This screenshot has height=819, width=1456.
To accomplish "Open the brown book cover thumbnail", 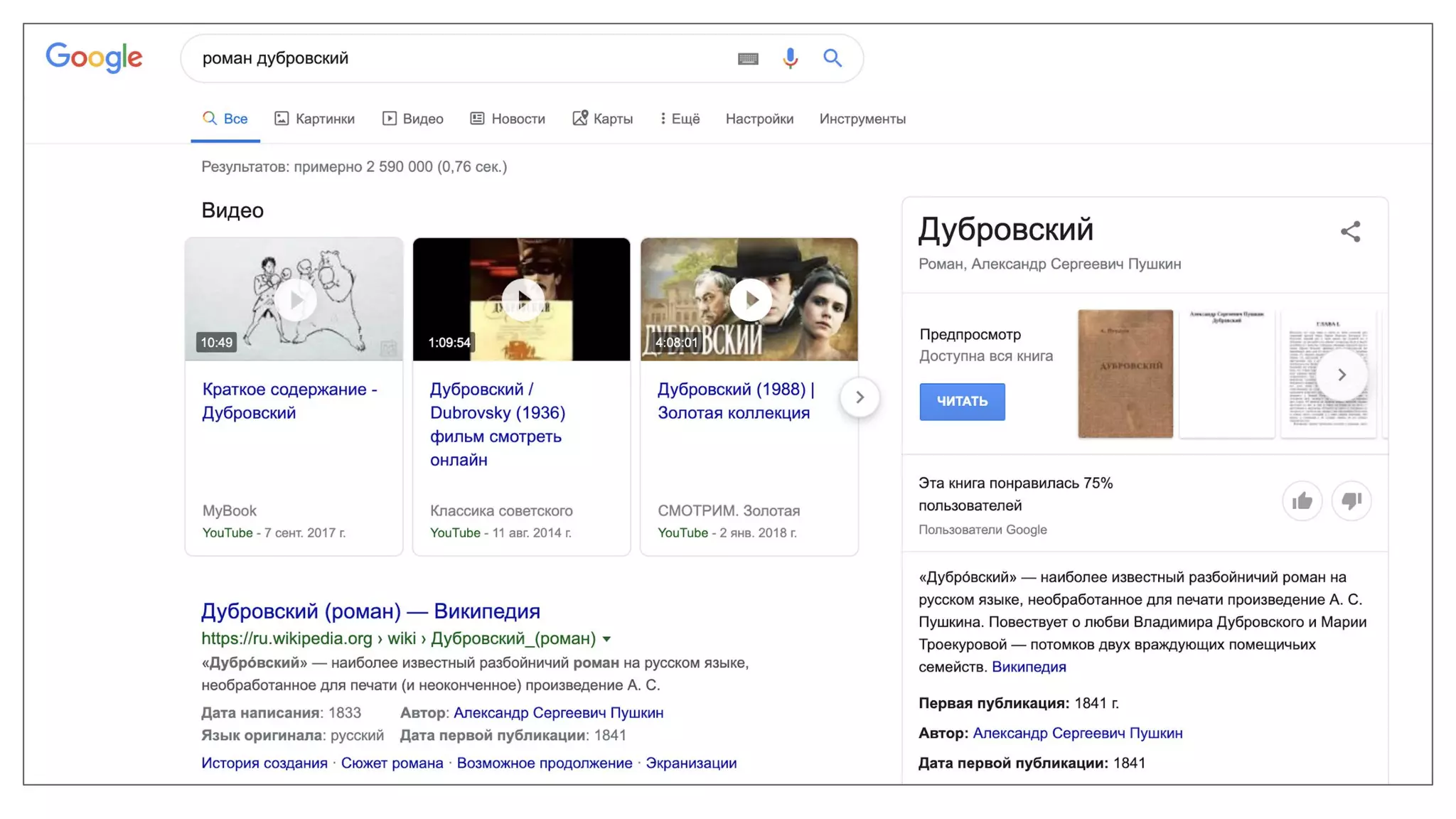I will click(x=1125, y=373).
